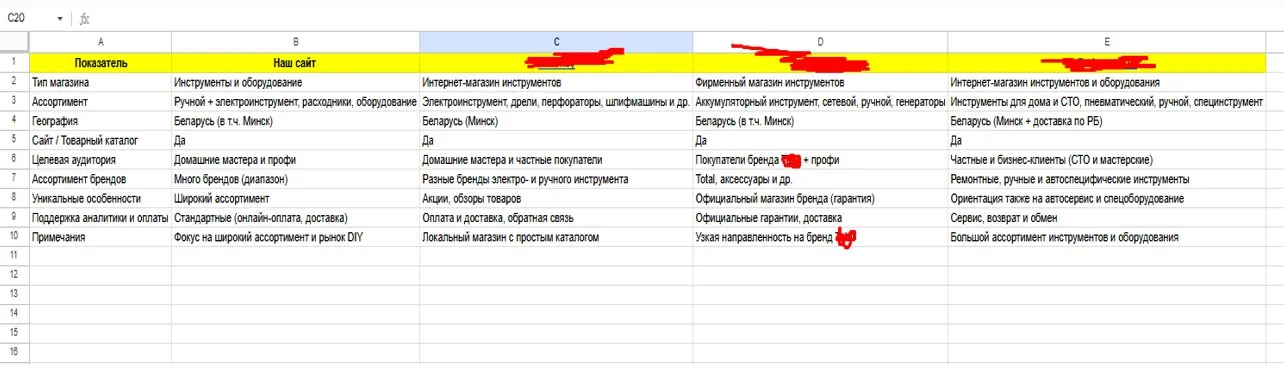Select column A header

pyautogui.click(x=100, y=42)
